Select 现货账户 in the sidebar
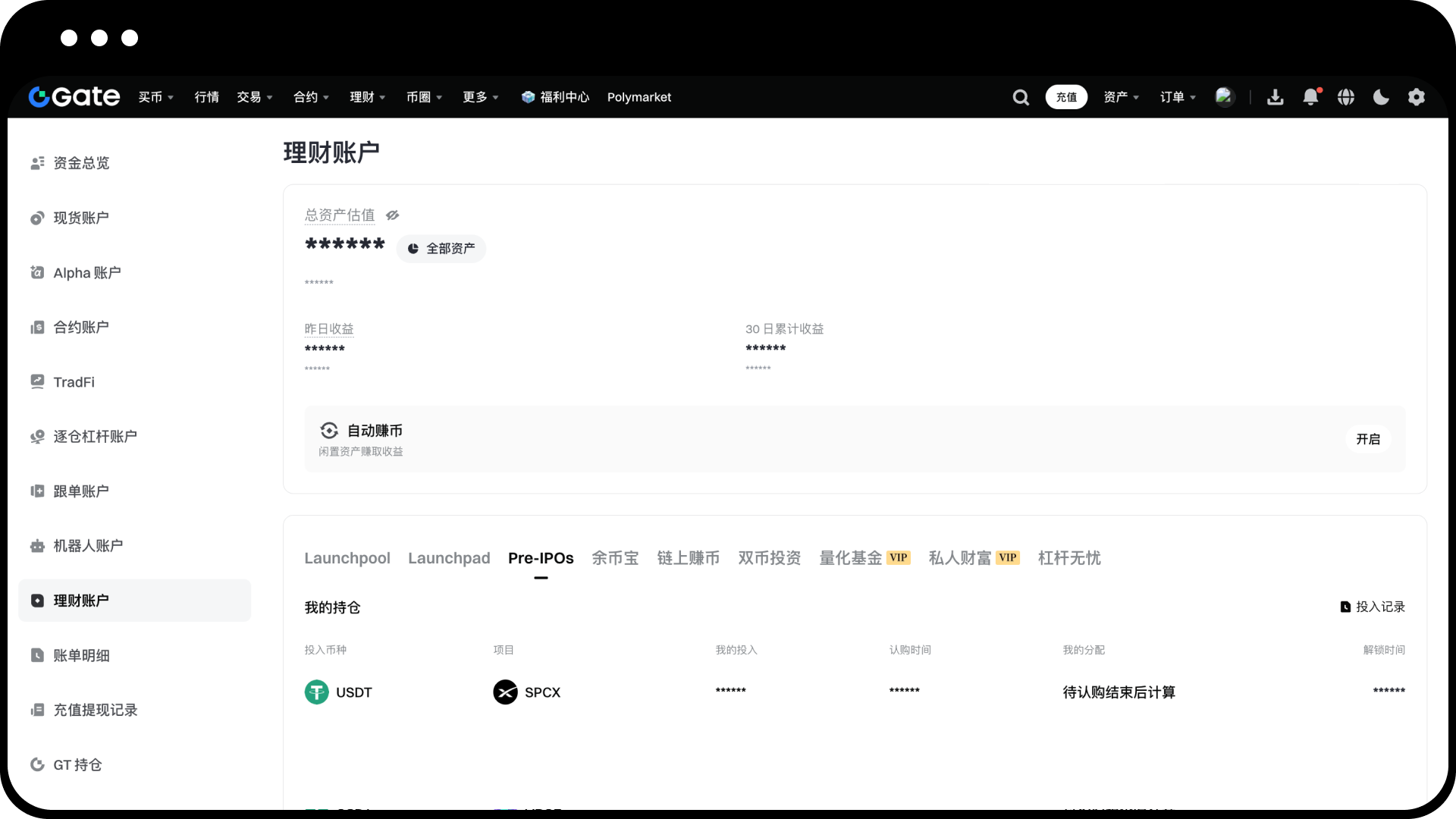 (x=80, y=218)
